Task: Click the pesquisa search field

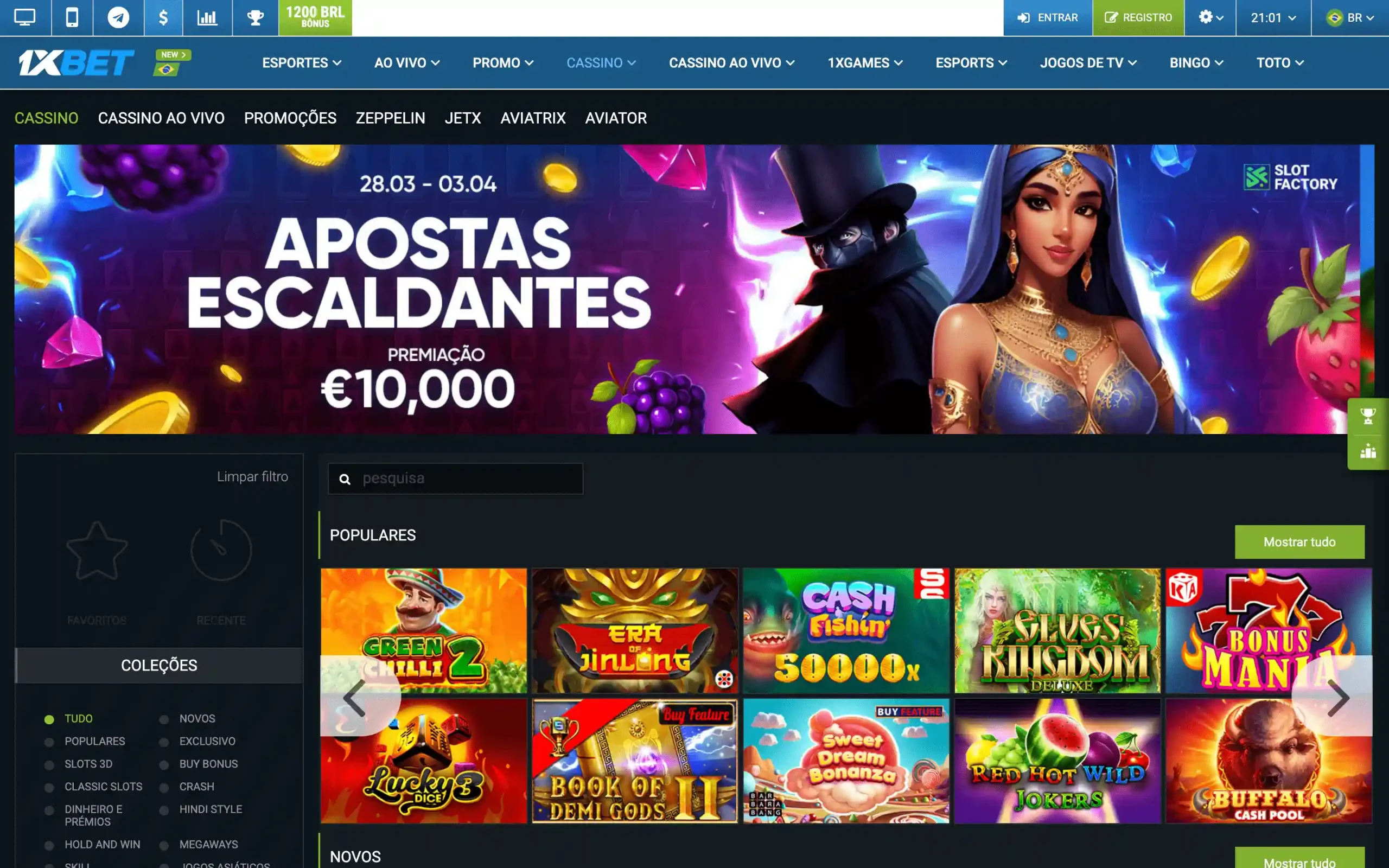Action: point(455,479)
